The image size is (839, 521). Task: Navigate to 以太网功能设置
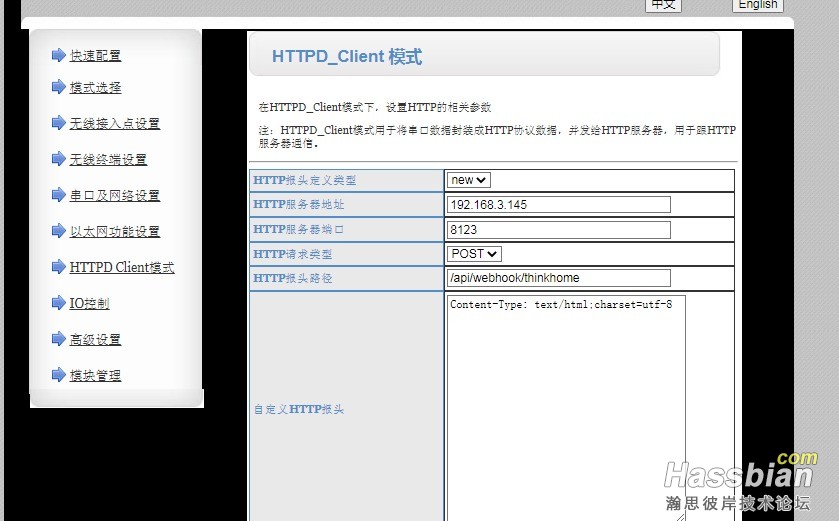coord(115,232)
